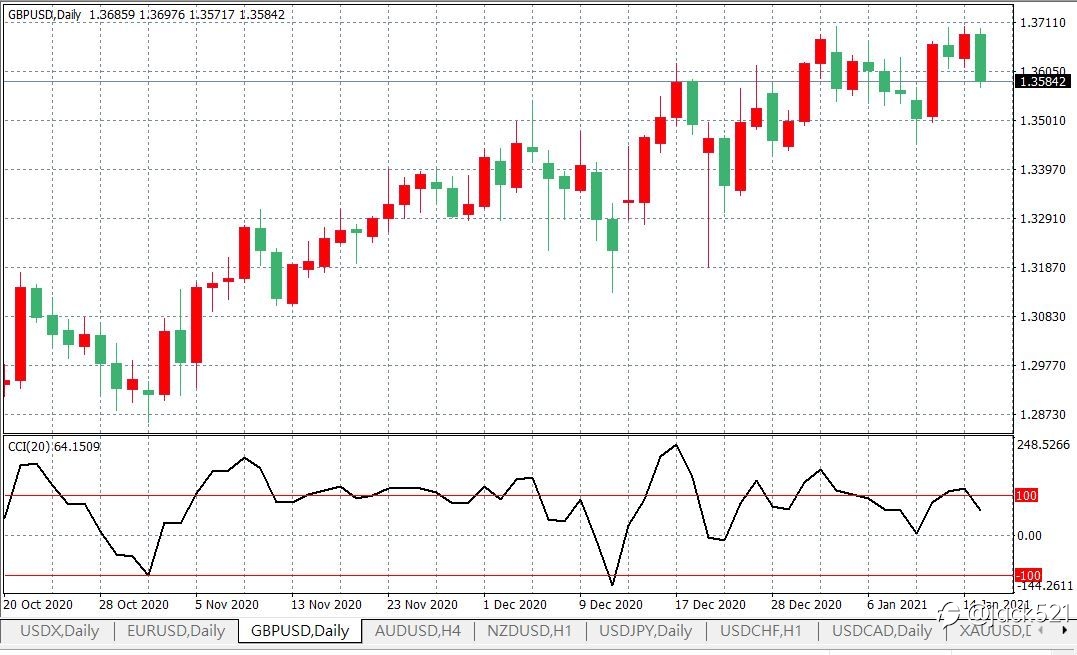Switch to the USDCHF,H1 tab

[x=761, y=630]
